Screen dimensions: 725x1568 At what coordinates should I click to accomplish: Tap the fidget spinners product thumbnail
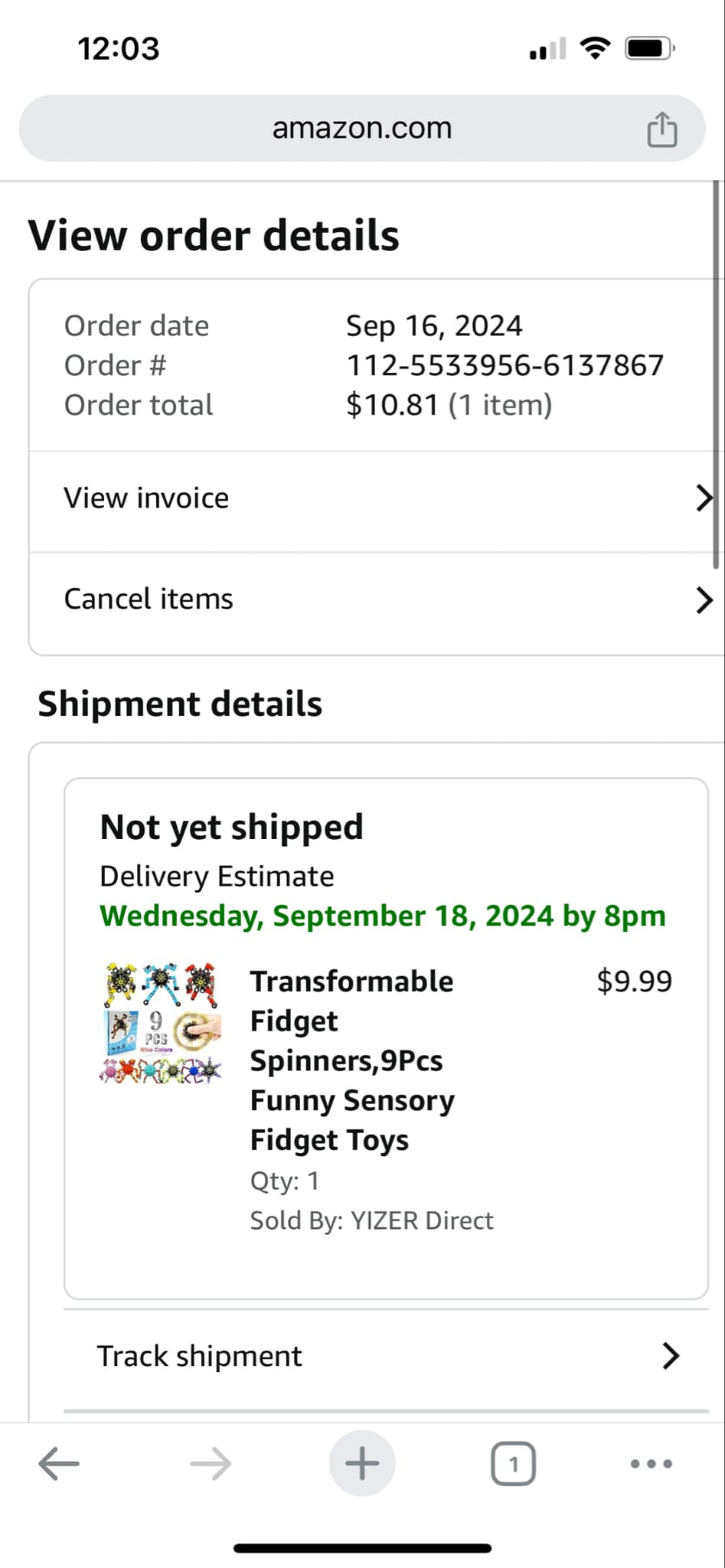[161, 1022]
